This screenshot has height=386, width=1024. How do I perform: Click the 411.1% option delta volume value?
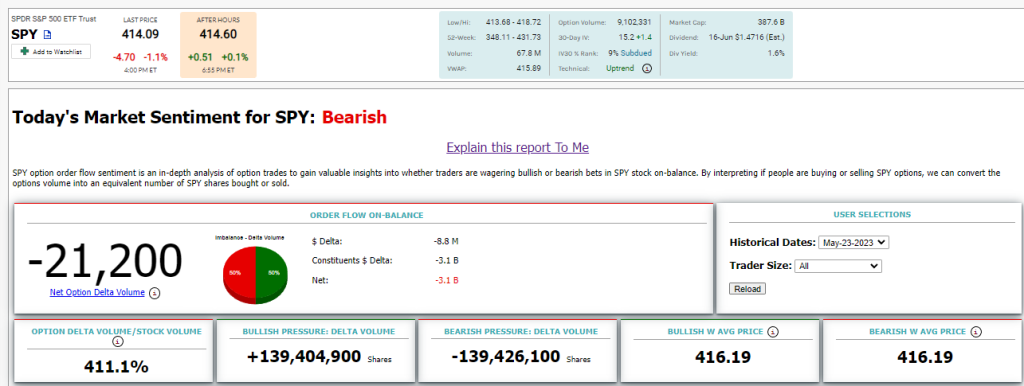coord(116,367)
